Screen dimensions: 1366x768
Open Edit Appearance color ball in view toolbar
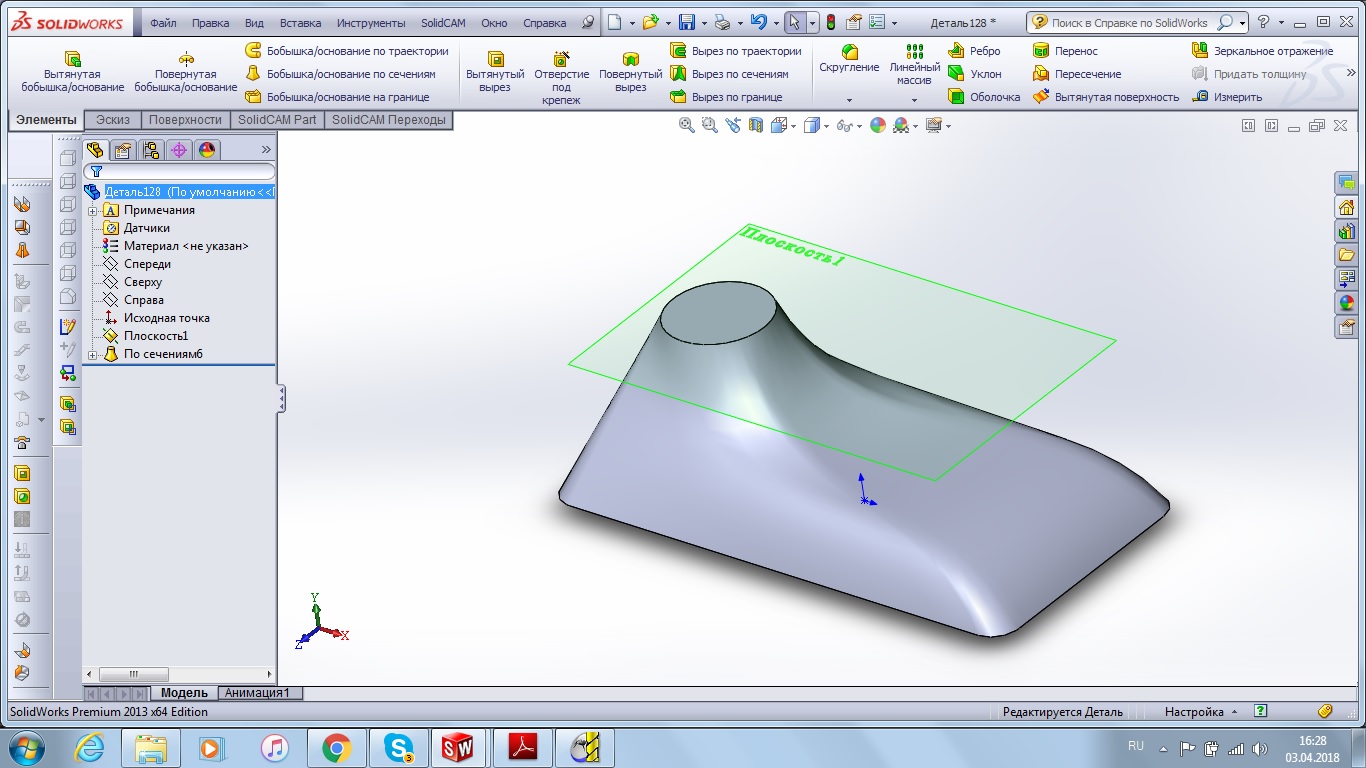tap(878, 125)
